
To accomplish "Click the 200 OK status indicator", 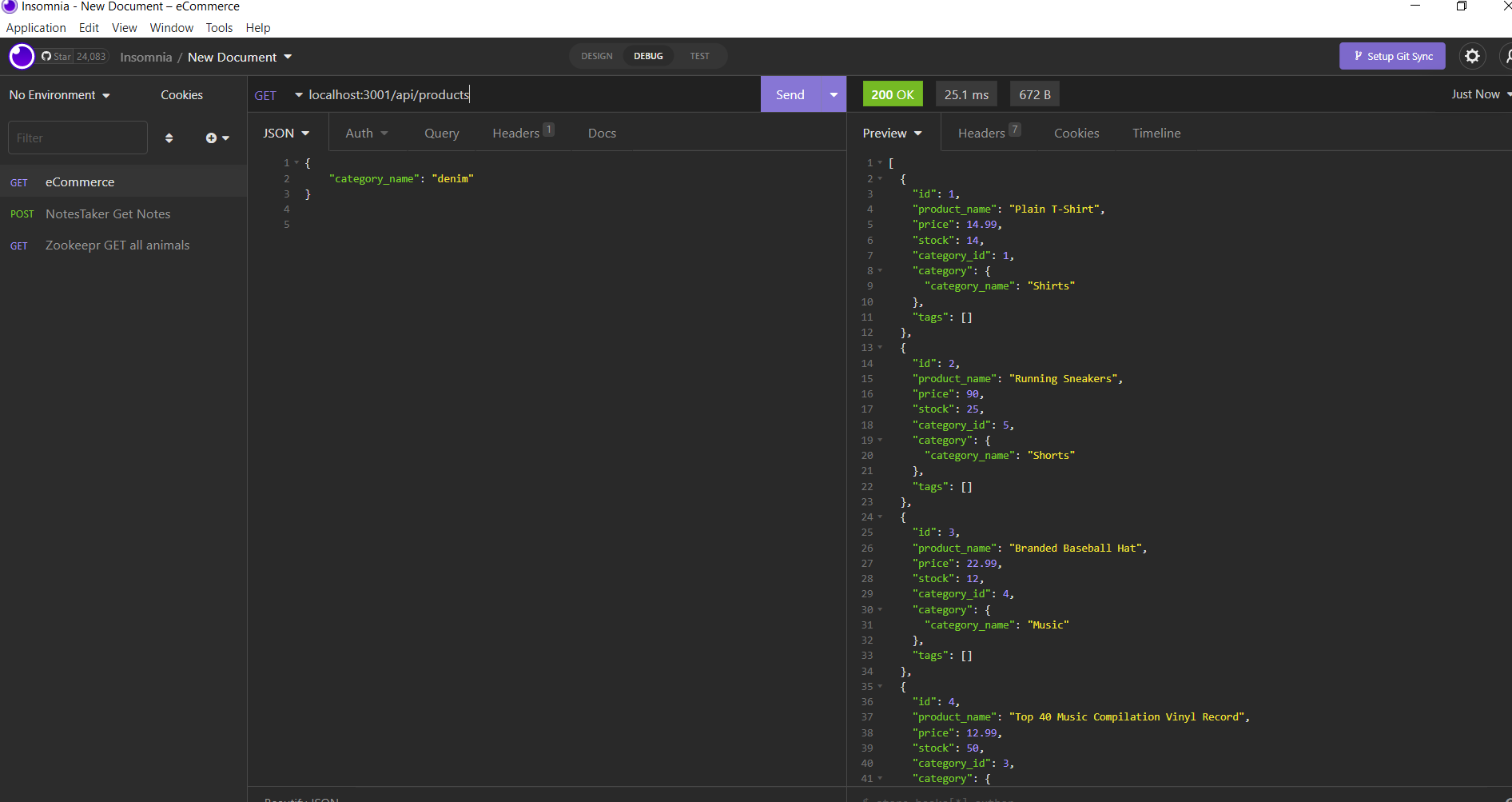I will point(893,94).
